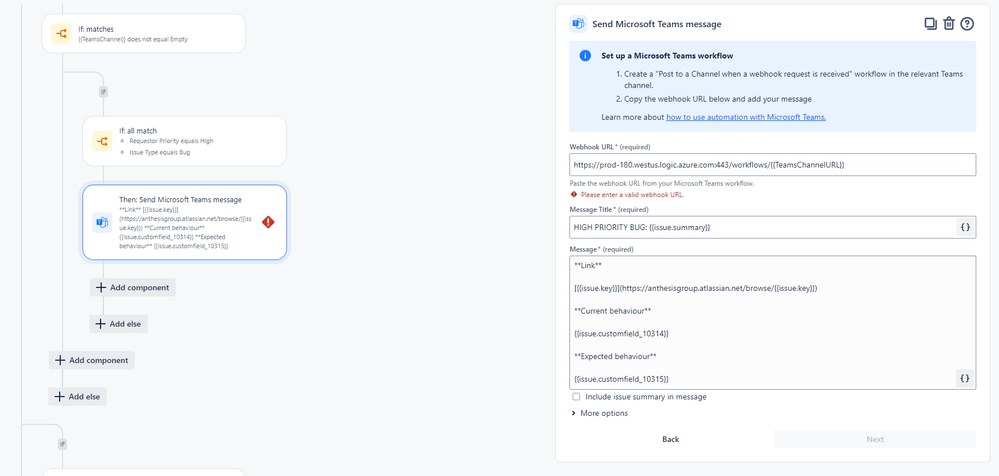Viewport: 999px width, 476px height.
Task: Add else under outer If: matches
Action: coord(78,396)
